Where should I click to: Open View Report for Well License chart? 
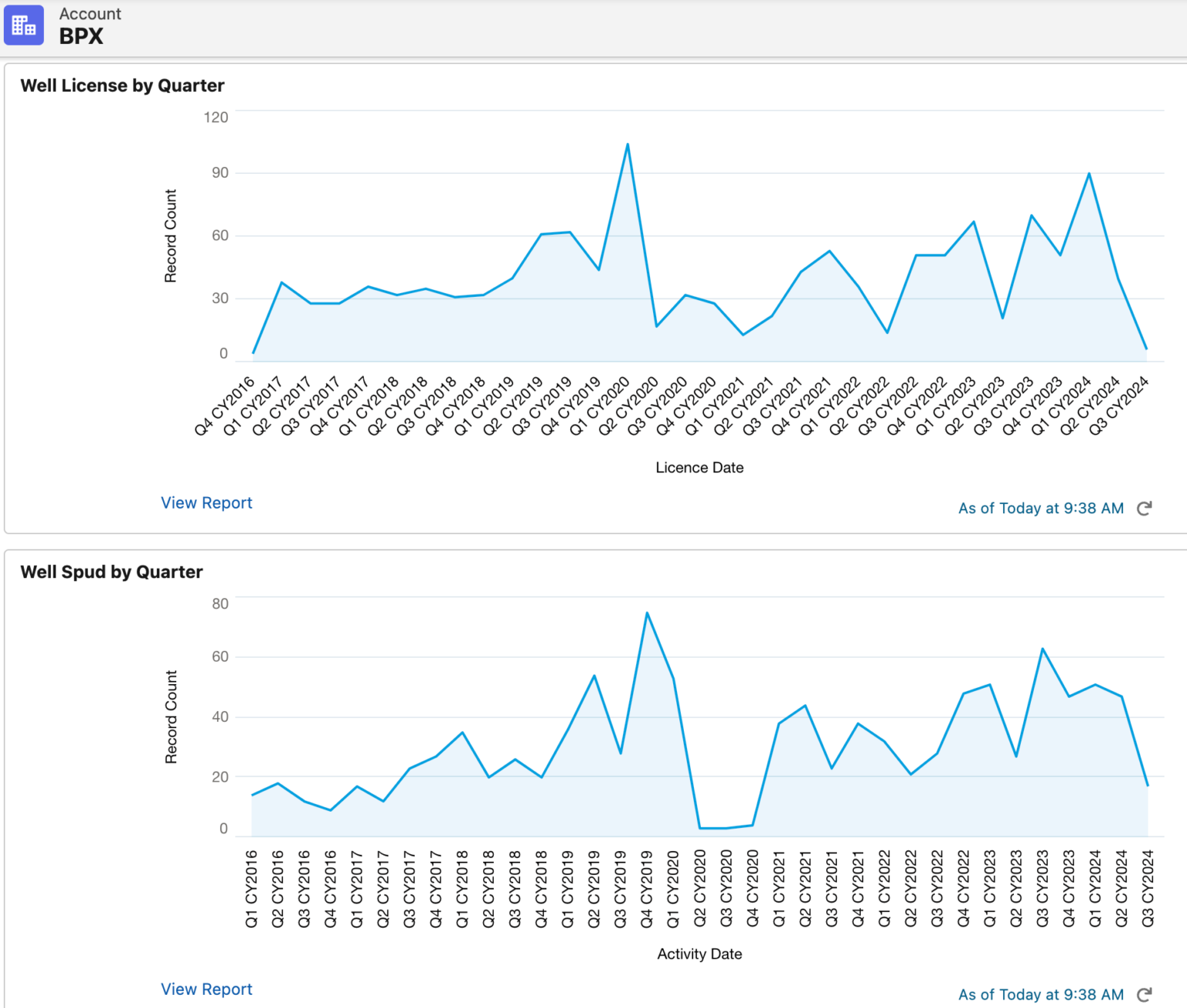[x=206, y=503]
